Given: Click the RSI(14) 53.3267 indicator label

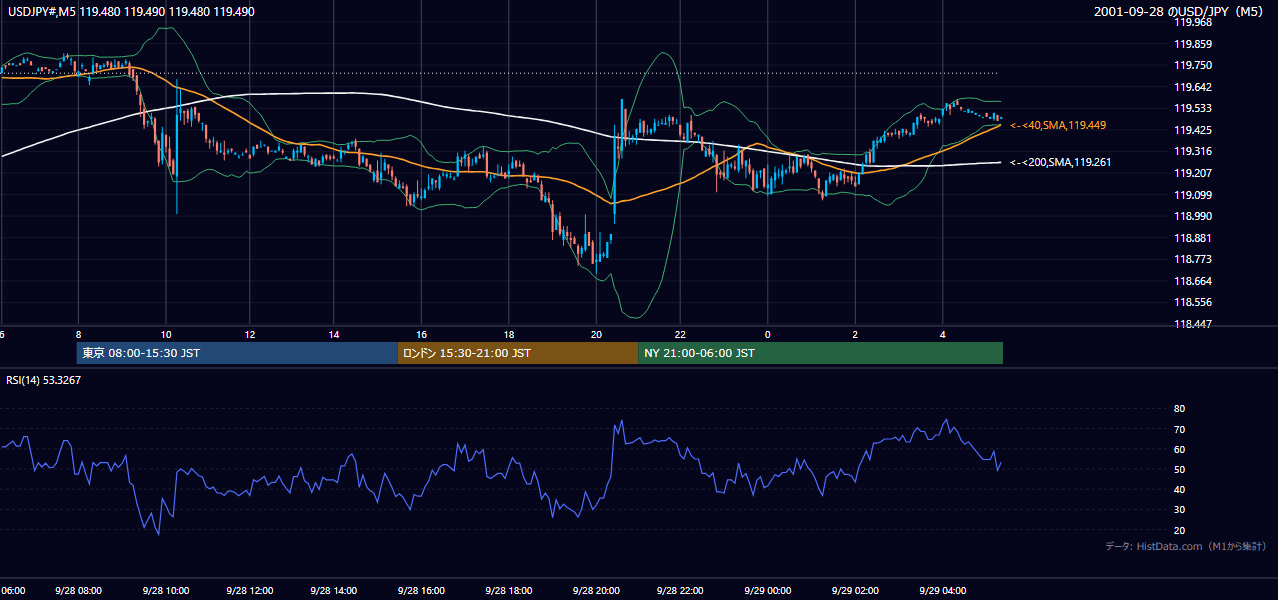Looking at the screenshot, I should tap(43, 381).
